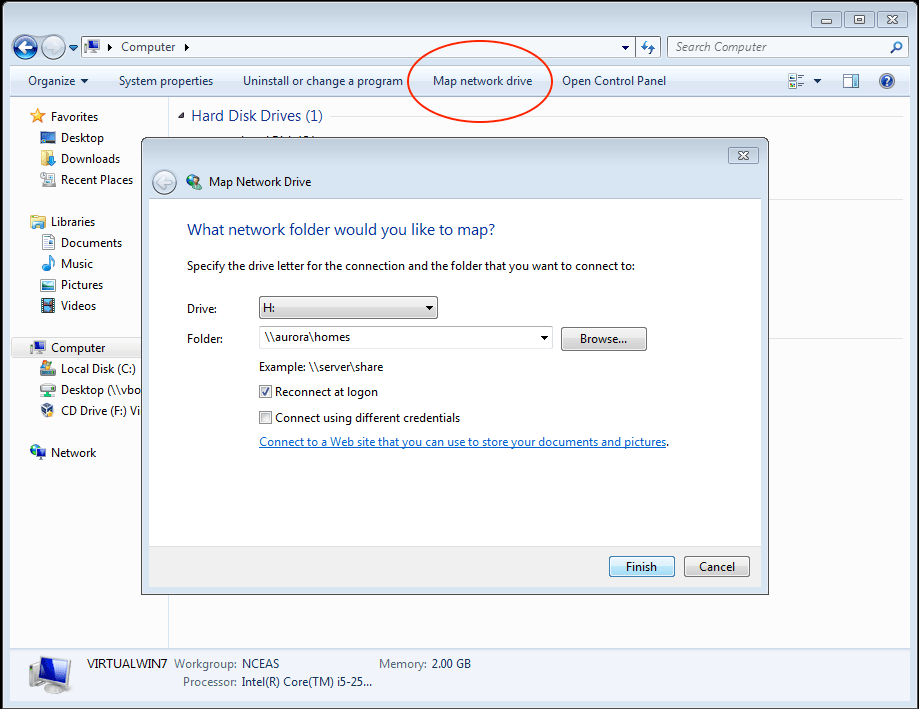Image resolution: width=919 pixels, height=709 pixels.
Task: Click Map network drive in the toolbar
Action: tap(482, 81)
